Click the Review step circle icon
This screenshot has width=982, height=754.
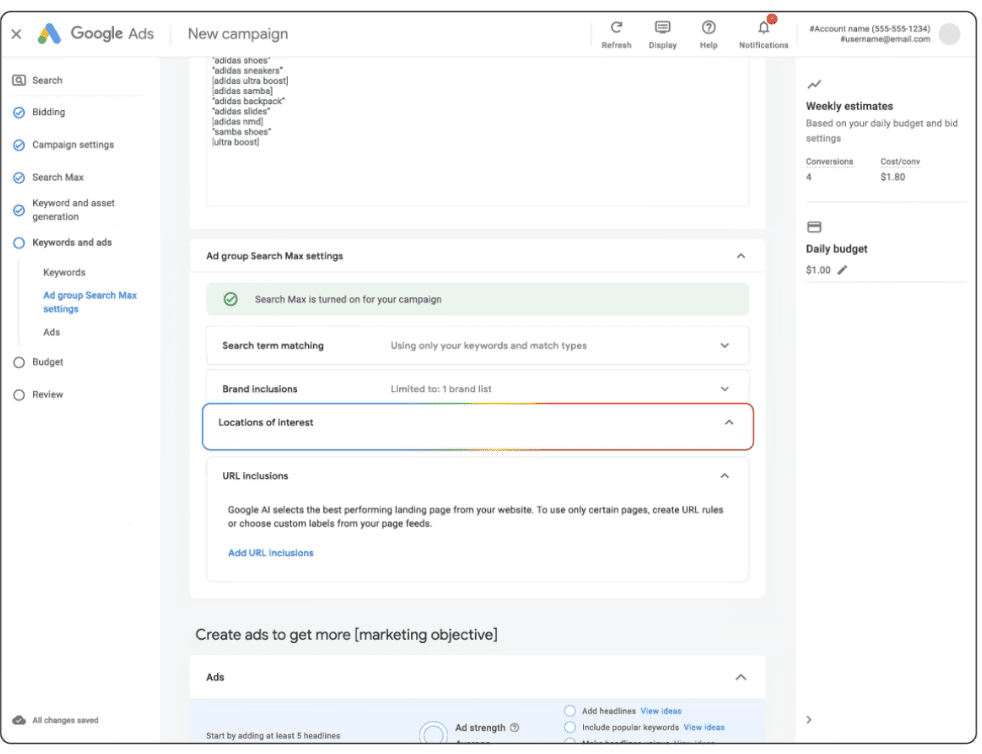19,395
